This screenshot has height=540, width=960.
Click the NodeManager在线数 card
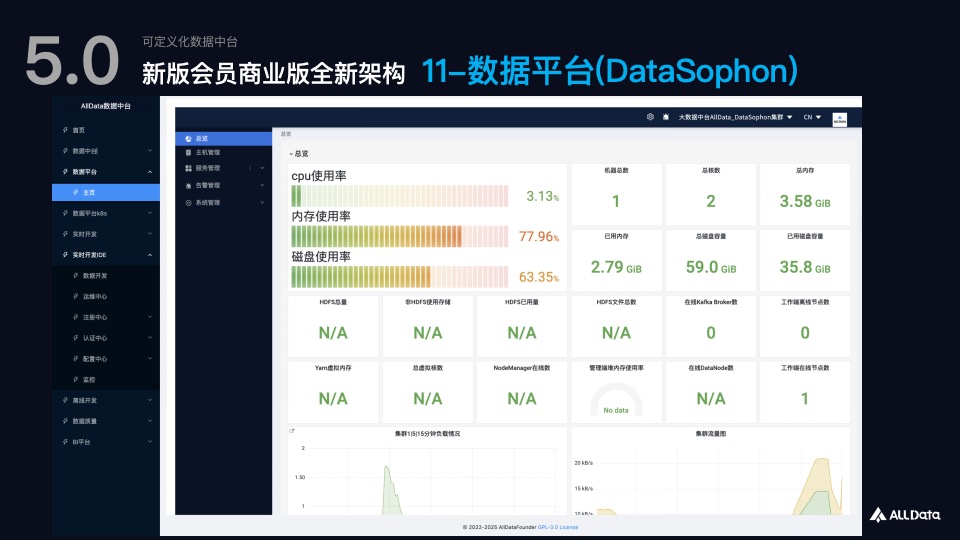(522, 392)
